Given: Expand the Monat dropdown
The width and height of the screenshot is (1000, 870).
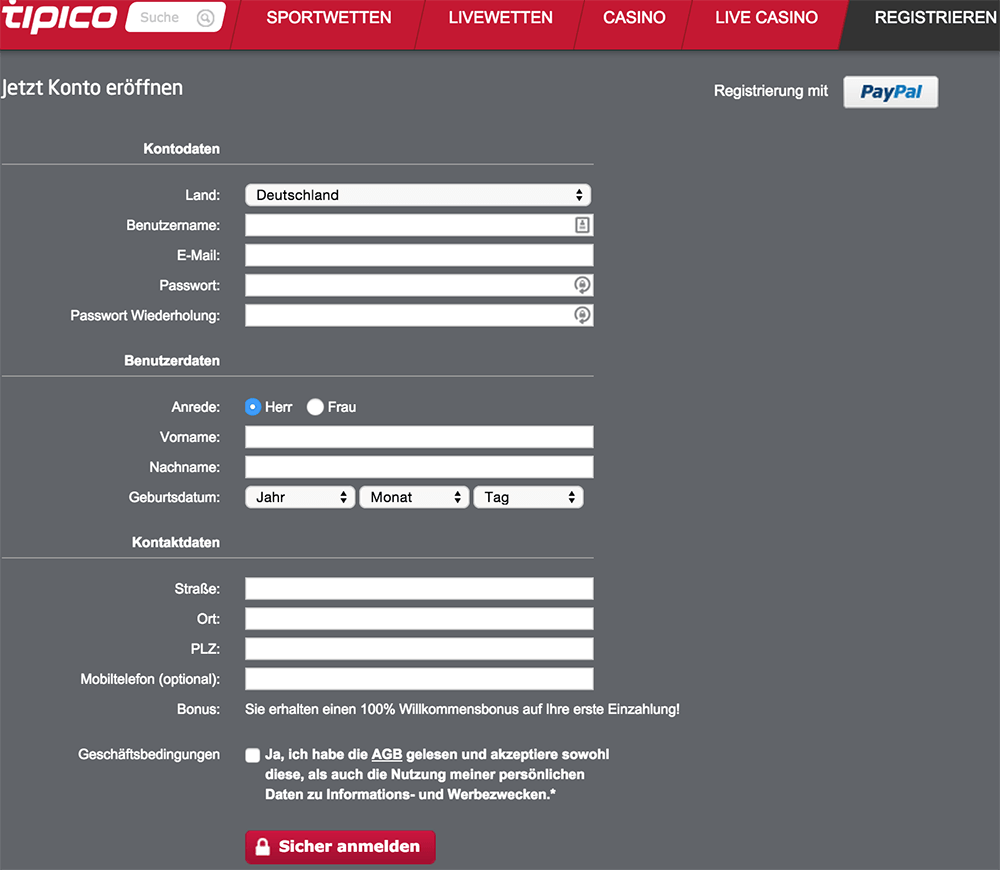Looking at the screenshot, I should pyautogui.click(x=414, y=498).
